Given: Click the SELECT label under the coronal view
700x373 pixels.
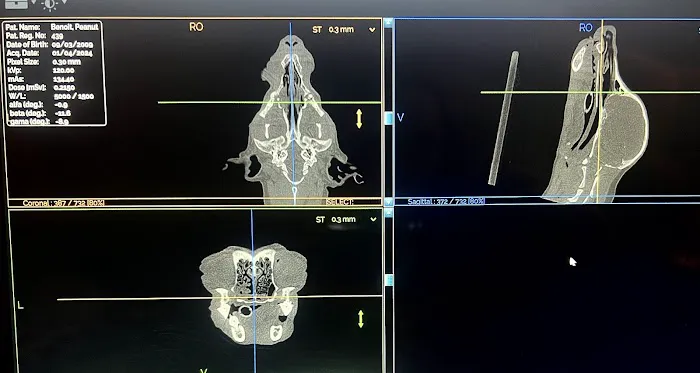Looking at the screenshot, I should 340,202.
